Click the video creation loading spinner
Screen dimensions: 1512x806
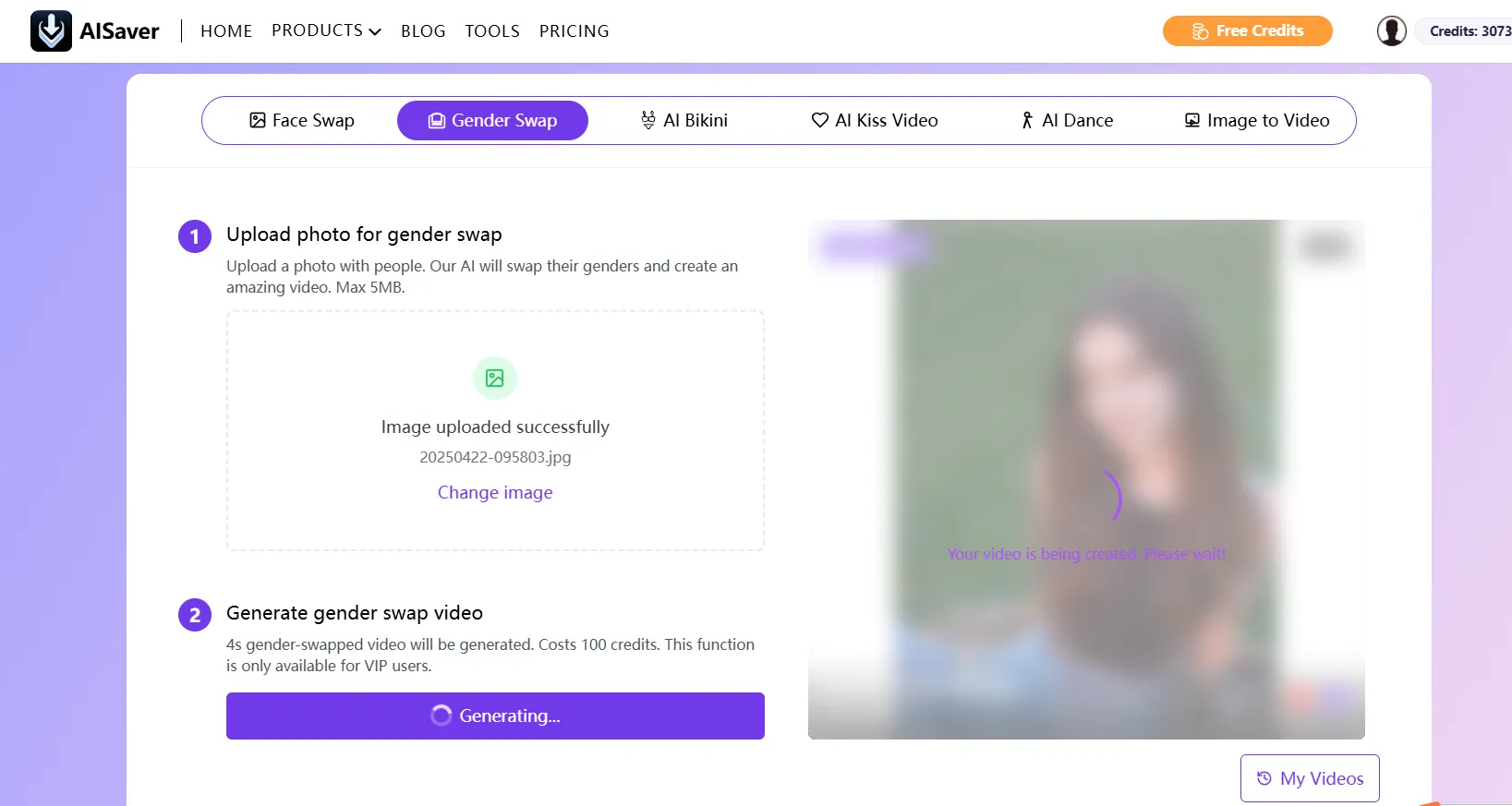click(1113, 495)
